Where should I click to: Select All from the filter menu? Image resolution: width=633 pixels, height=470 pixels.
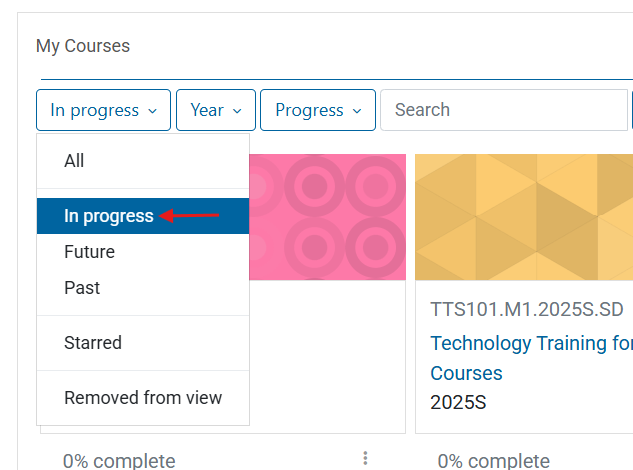pos(75,161)
